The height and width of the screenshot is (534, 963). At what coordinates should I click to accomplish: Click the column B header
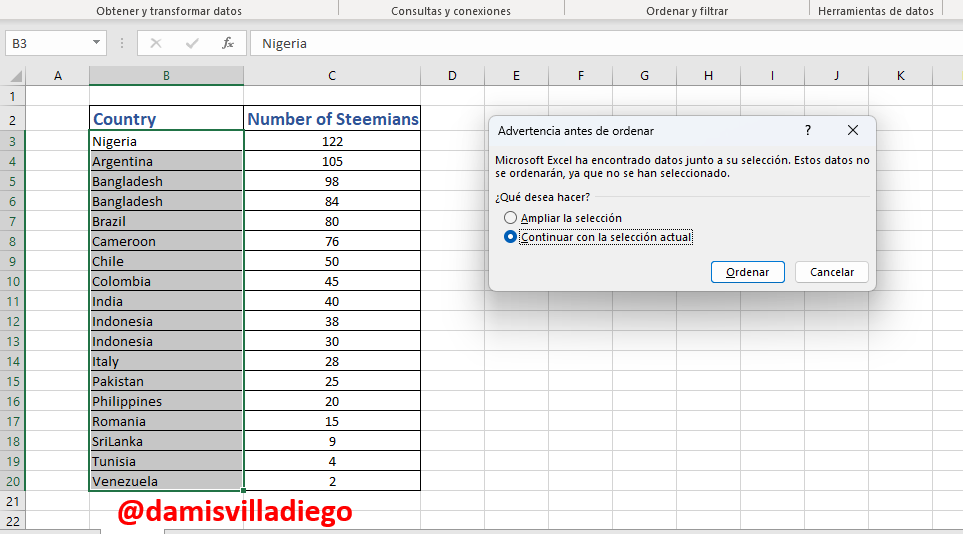[x=166, y=76]
